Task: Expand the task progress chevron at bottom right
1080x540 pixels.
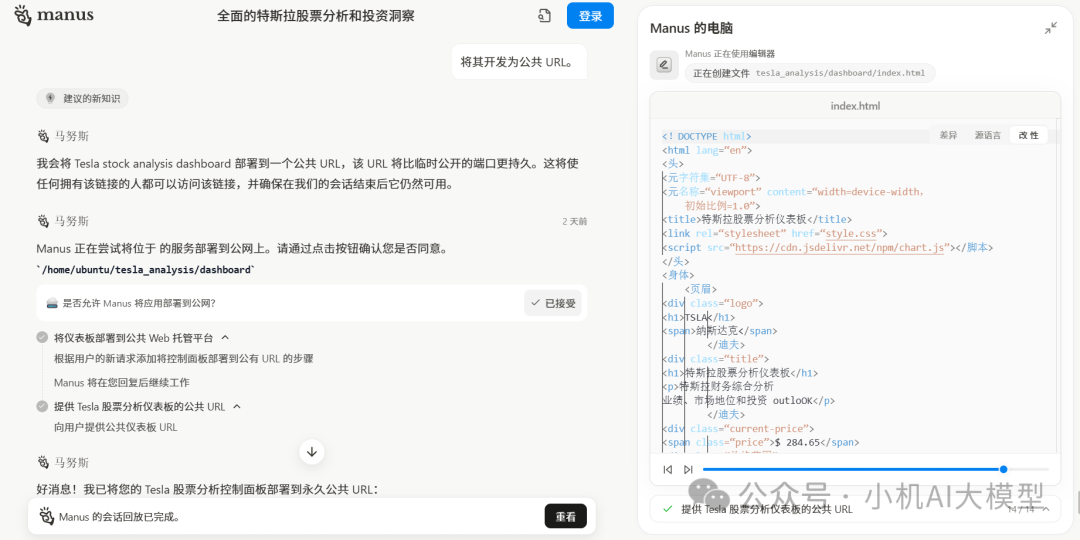Action: point(1046,509)
